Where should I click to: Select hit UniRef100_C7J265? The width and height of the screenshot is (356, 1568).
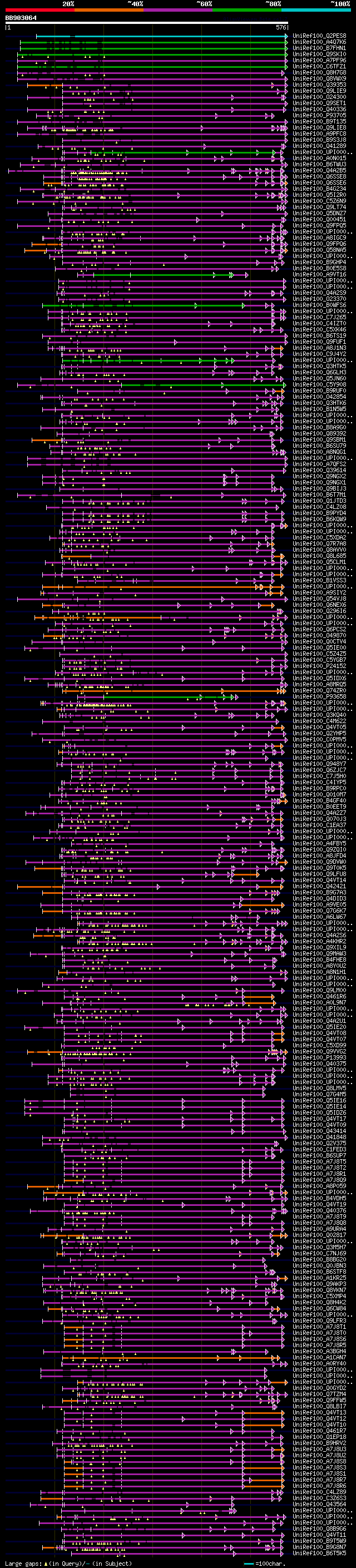tap(319, 317)
